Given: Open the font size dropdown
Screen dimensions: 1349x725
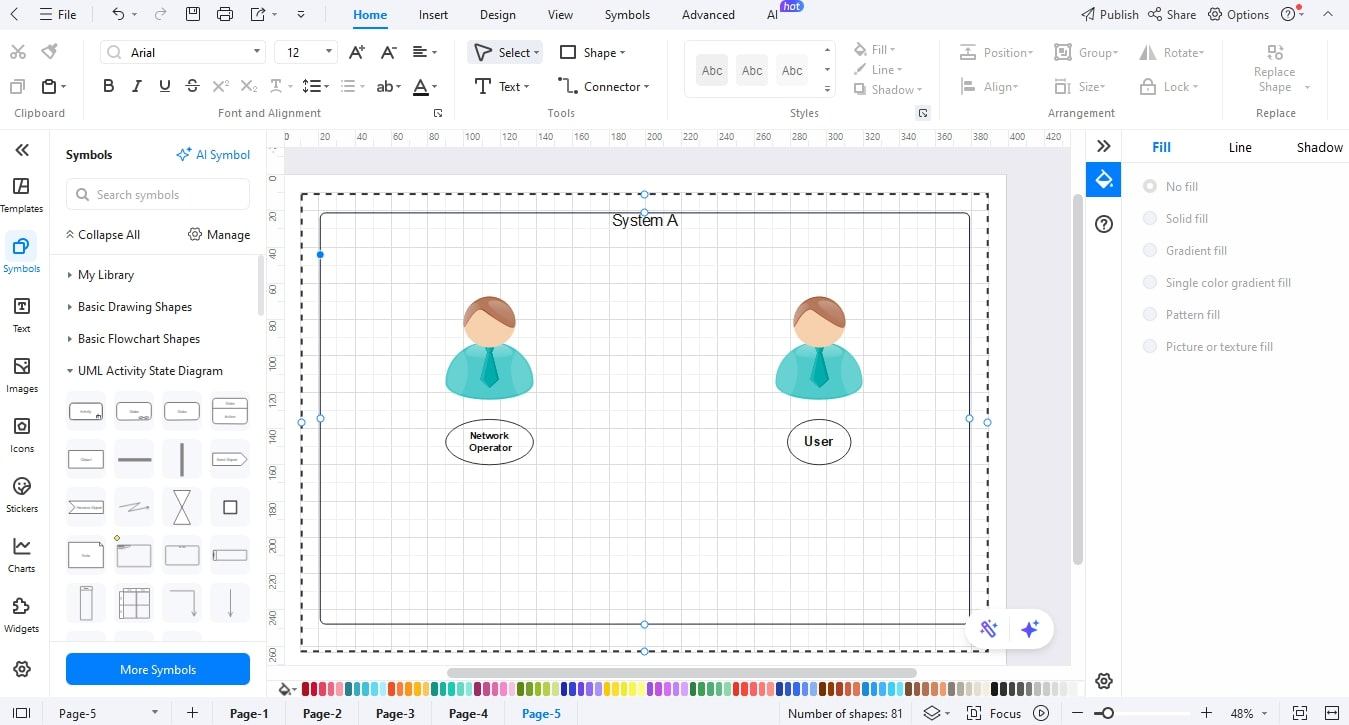Looking at the screenshot, I should pos(329,52).
